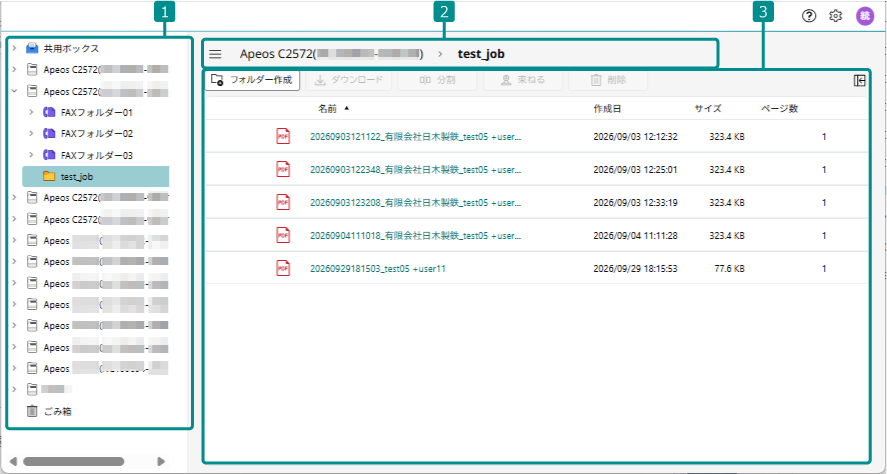Select FAXフォルダー03 in the tree
Viewport: 887px width, 474px height.
click(97, 156)
